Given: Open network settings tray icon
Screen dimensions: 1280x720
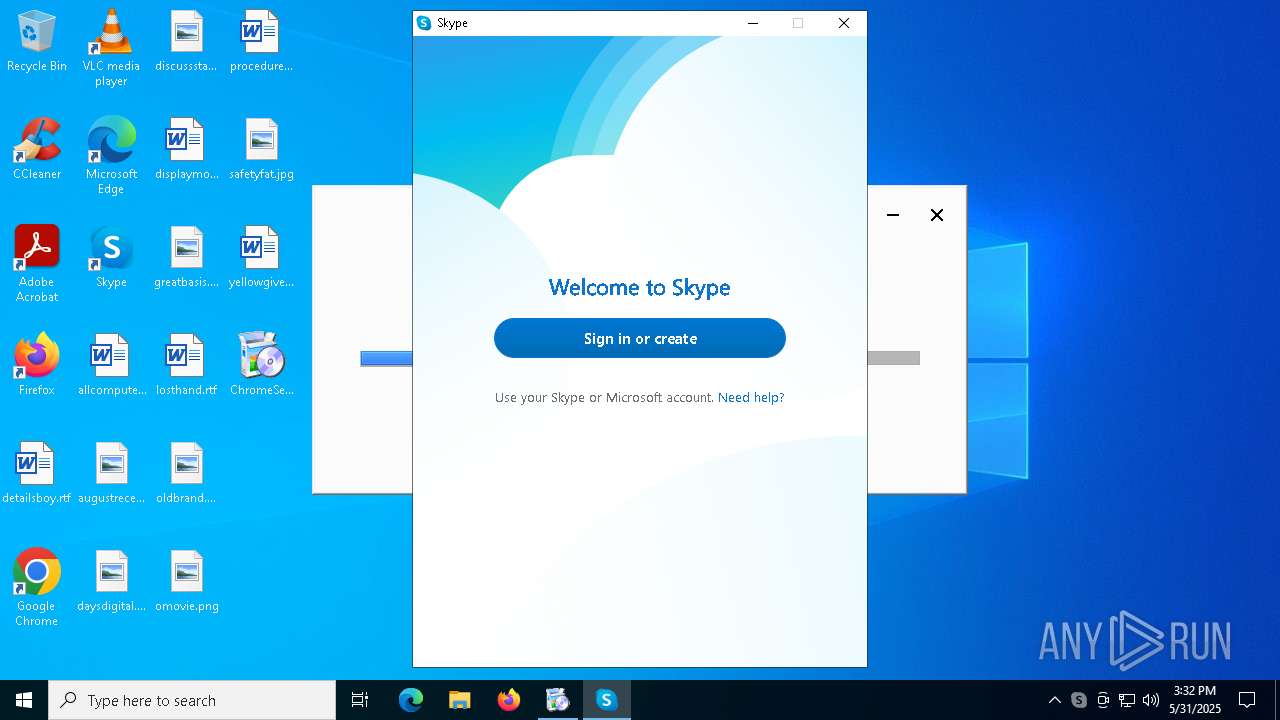Looking at the screenshot, I should point(1127,700).
